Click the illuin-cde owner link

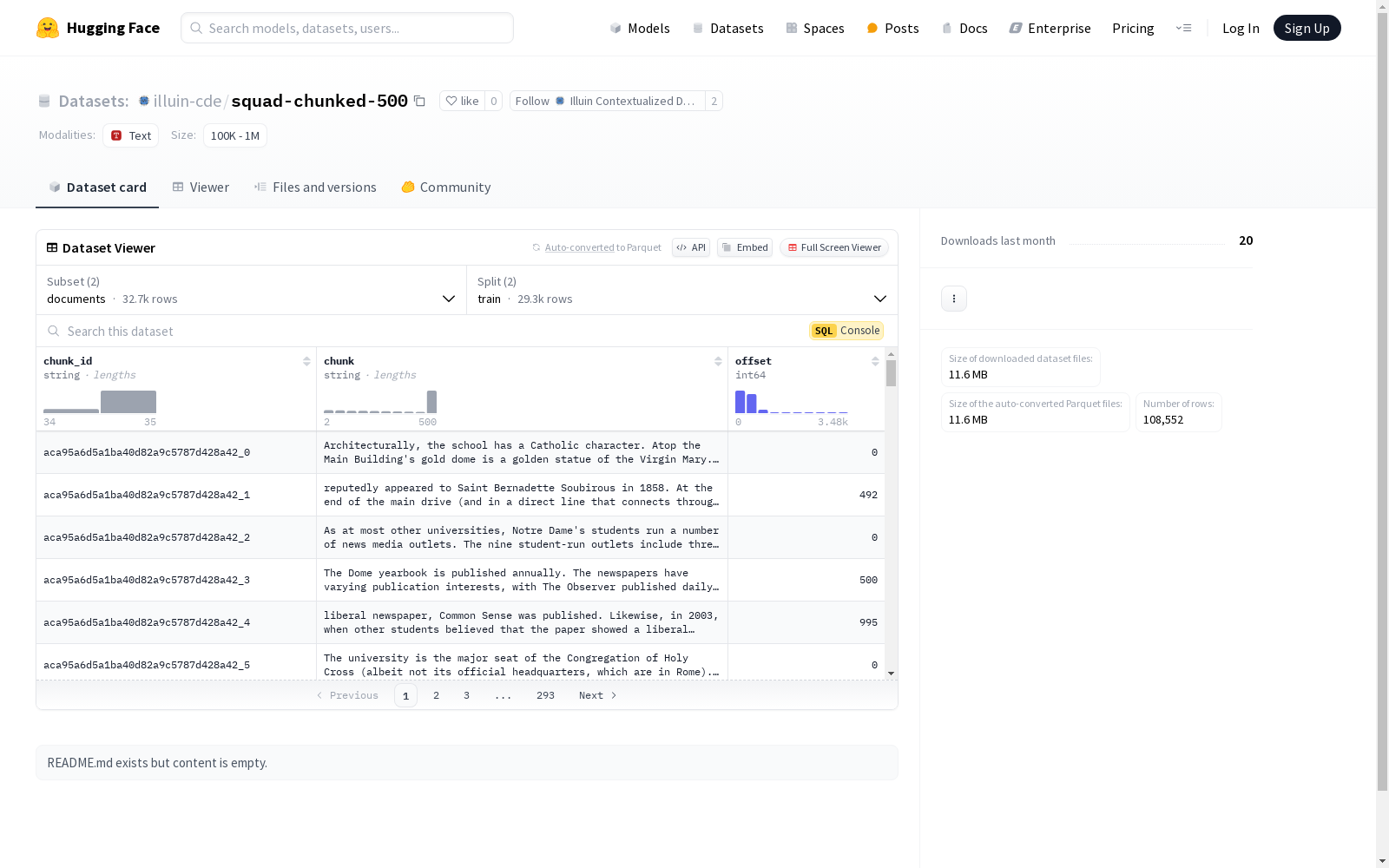coord(188,102)
